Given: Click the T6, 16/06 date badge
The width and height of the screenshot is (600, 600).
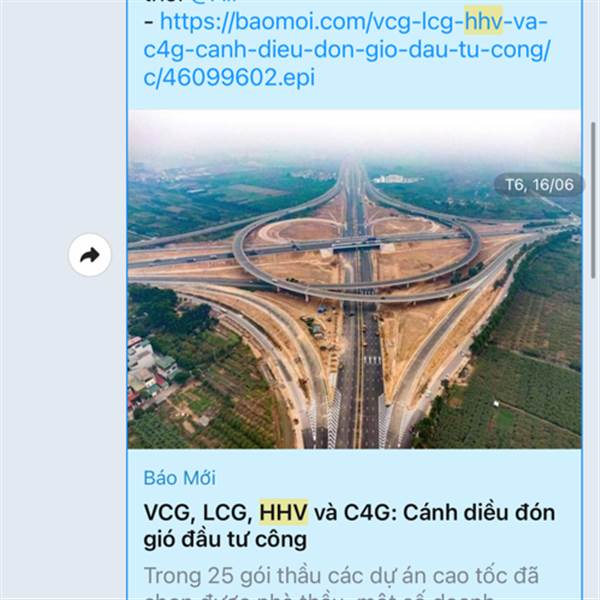Looking at the screenshot, I should 539,185.
